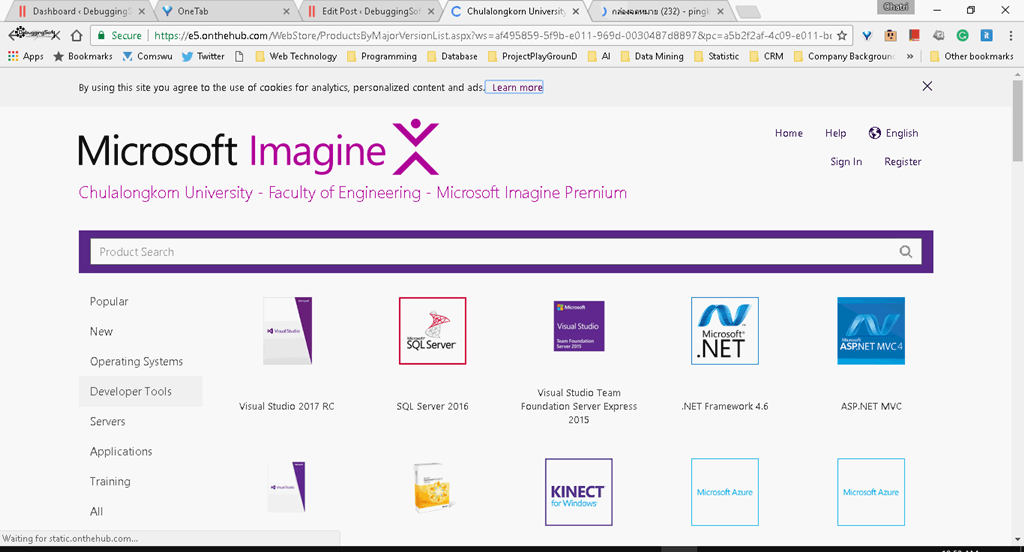Image resolution: width=1024 pixels, height=552 pixels.
Task: Switch to the Thai inbox (232) tab
Action: (x=661, y=11)
